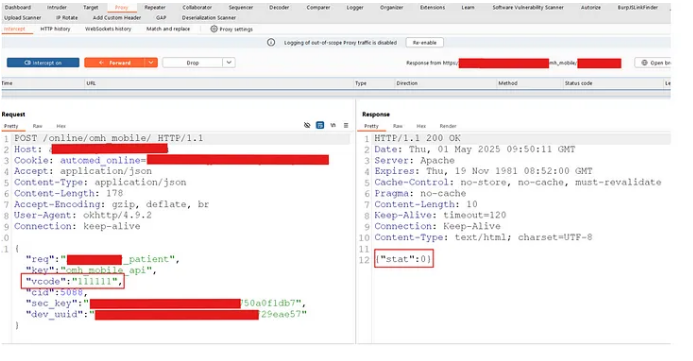Open the Request editor hamburger menu icon
693x361 pixels.
346,125
